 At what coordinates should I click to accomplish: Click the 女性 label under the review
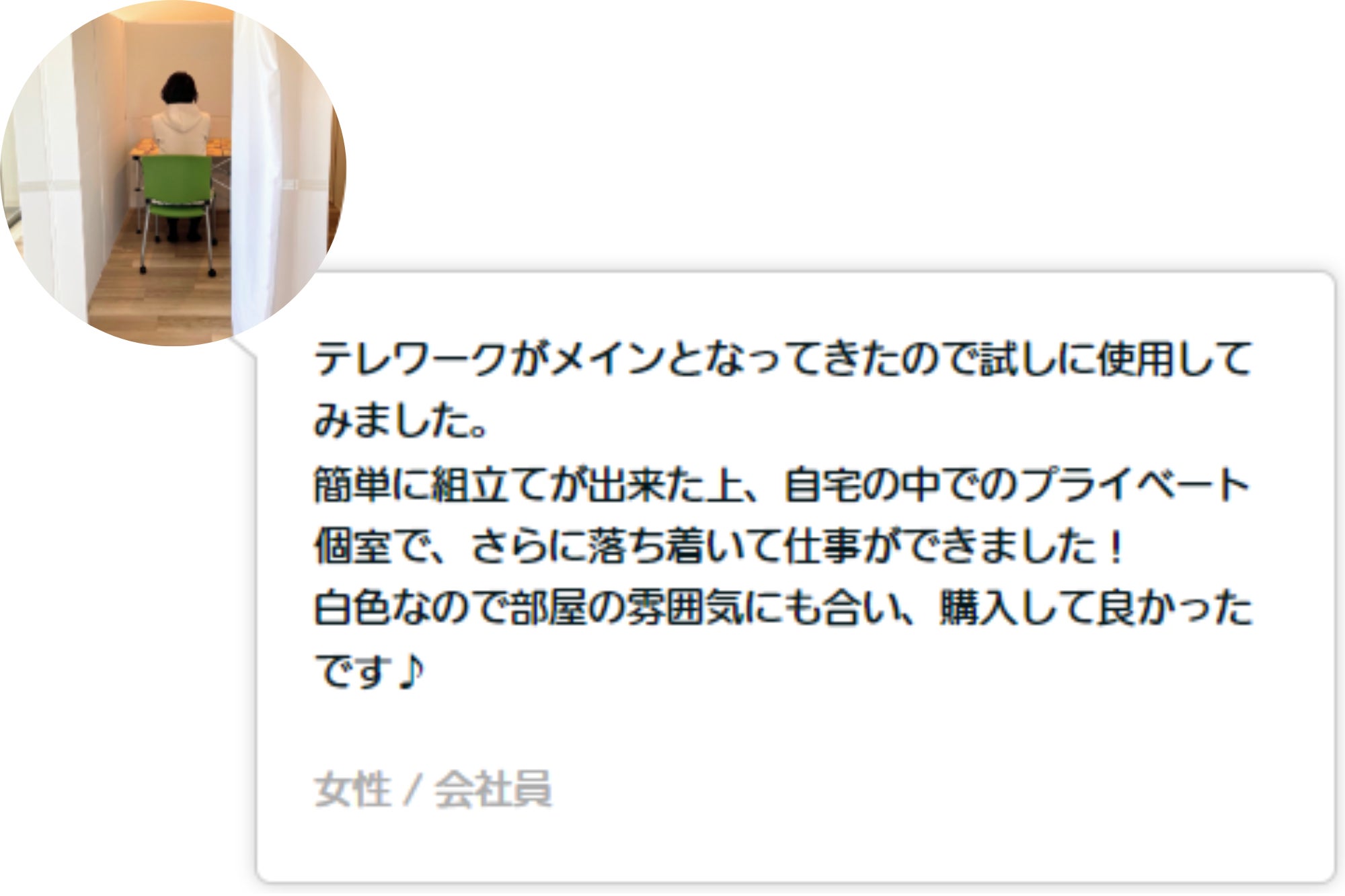(x=352, y=789)
